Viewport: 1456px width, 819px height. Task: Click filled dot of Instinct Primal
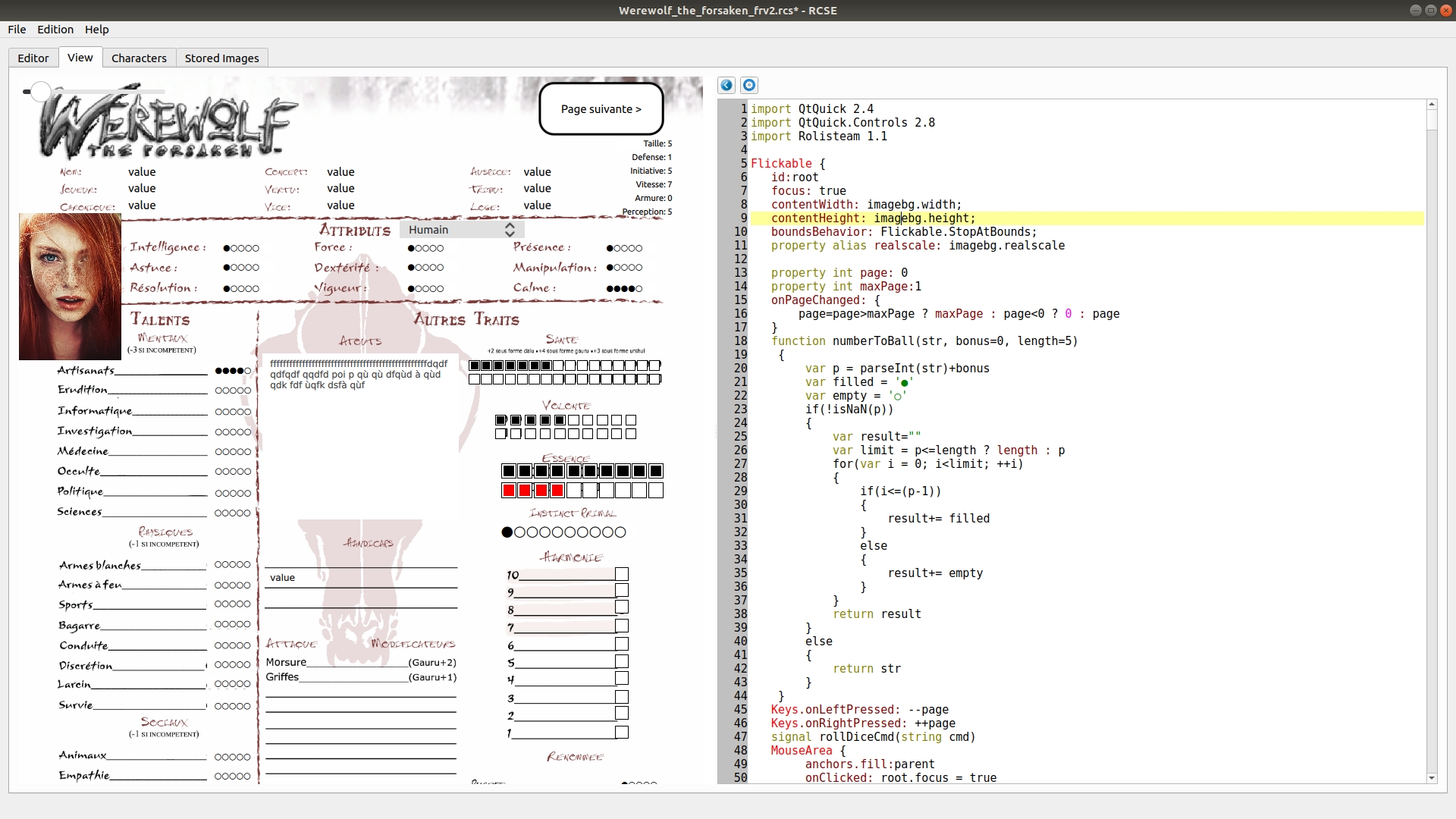pyautogui.click(x=507, y=532)
